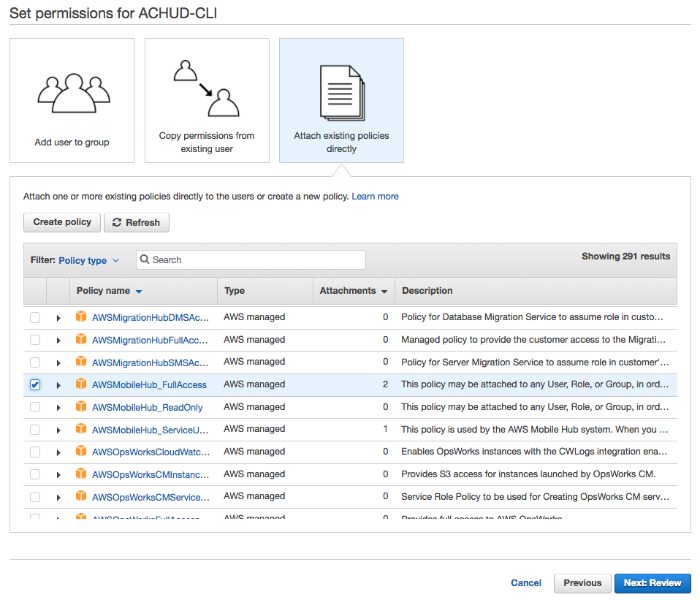
Task: Click the Create policy button
Action: click(x=62, y=222)
